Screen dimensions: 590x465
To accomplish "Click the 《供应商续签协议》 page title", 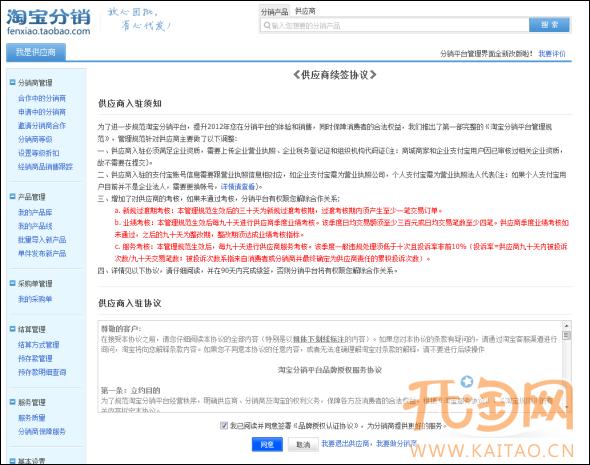I will point(335,75).
